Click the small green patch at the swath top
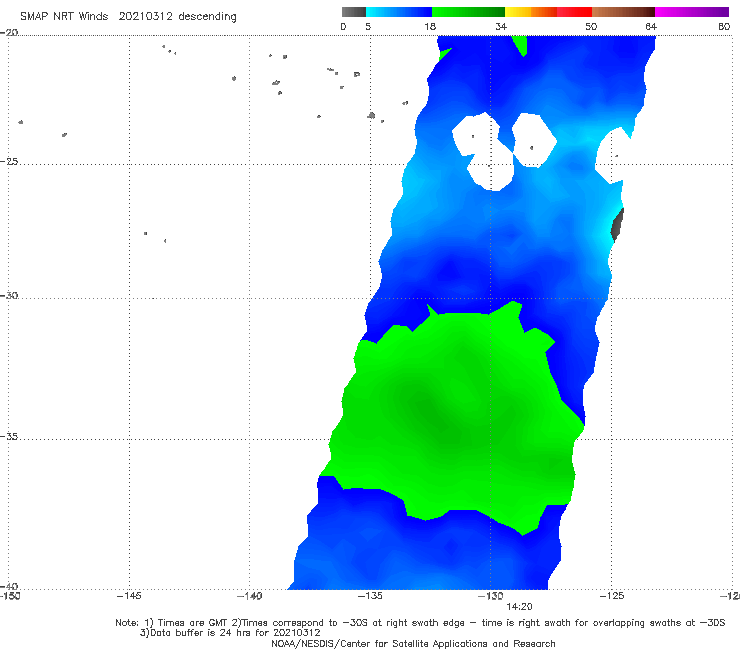 coord(520,45)
